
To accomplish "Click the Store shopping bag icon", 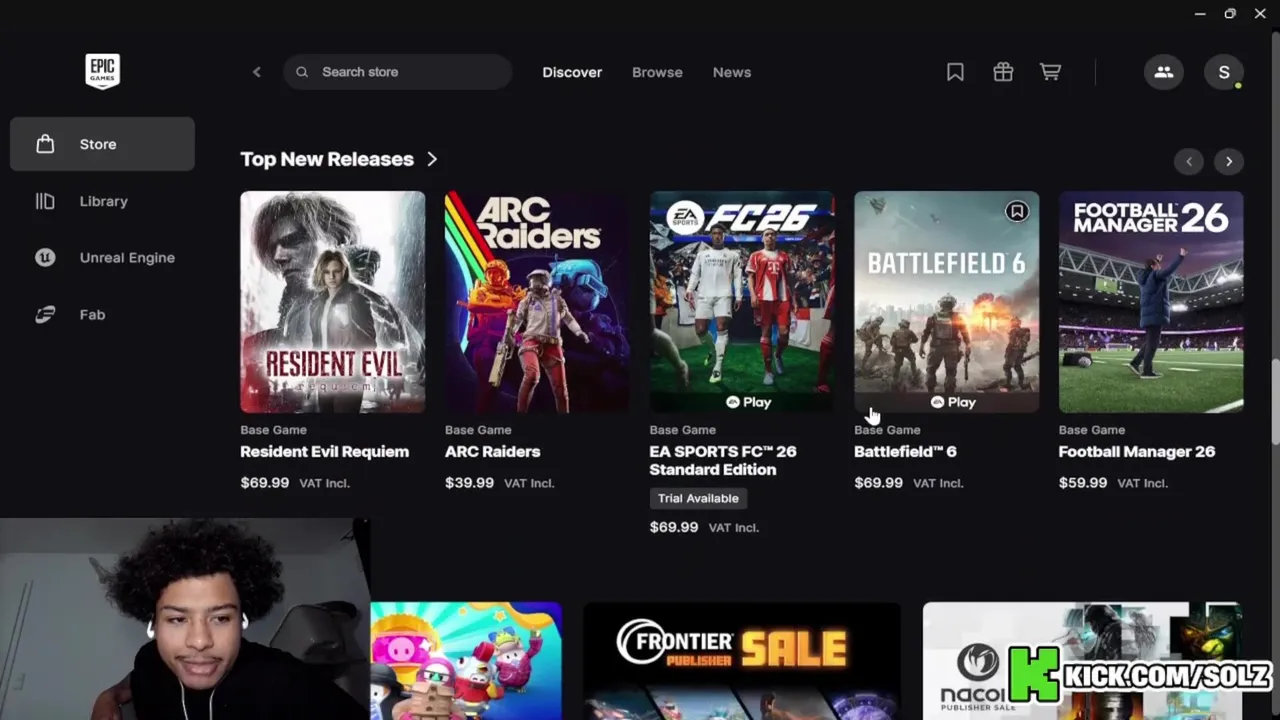I will tap(45, 144).
